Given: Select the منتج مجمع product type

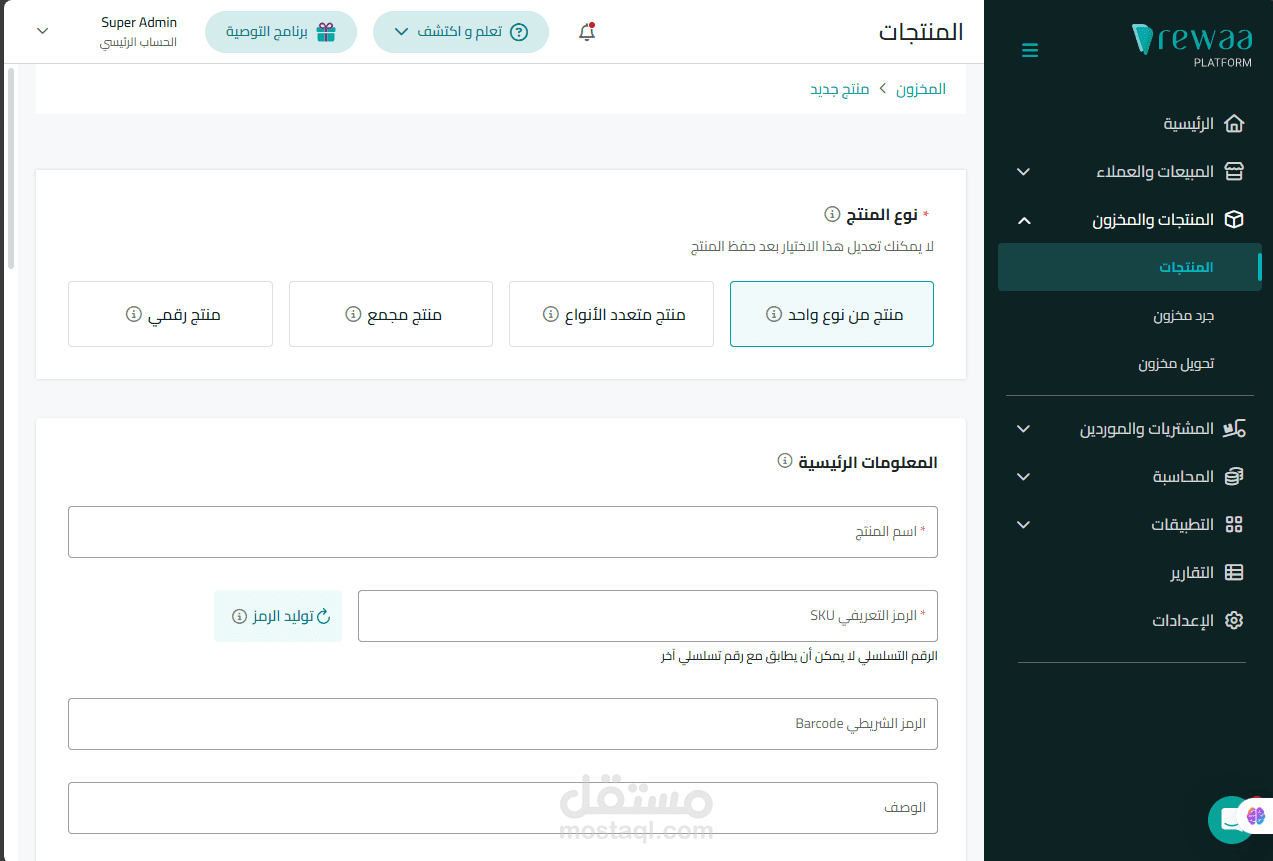Looking at the screenshot, I should click(390, 313).
